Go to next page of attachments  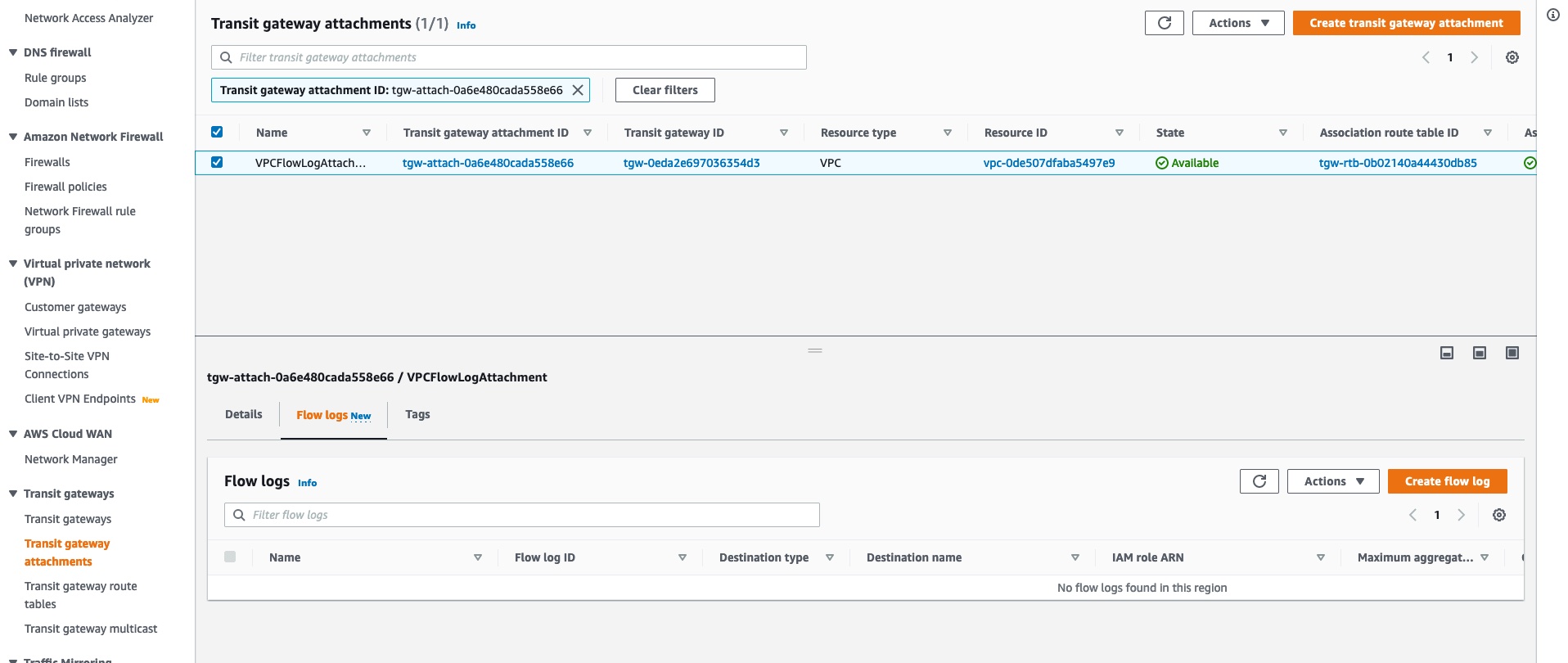1474,57
